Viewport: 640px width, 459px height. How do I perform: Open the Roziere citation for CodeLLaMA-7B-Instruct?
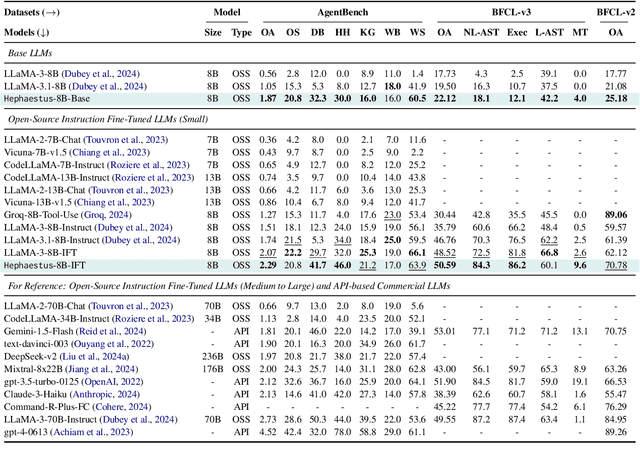(149, 165)
